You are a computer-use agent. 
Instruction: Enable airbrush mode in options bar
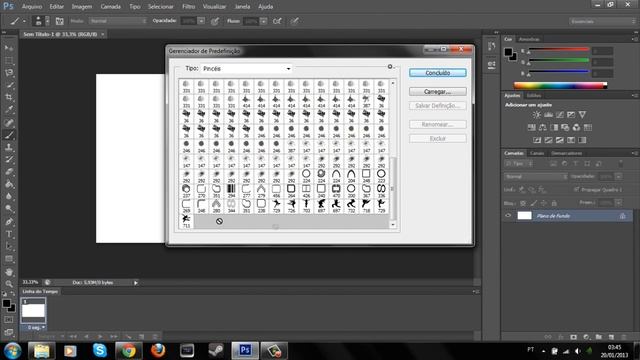[277, 21]
